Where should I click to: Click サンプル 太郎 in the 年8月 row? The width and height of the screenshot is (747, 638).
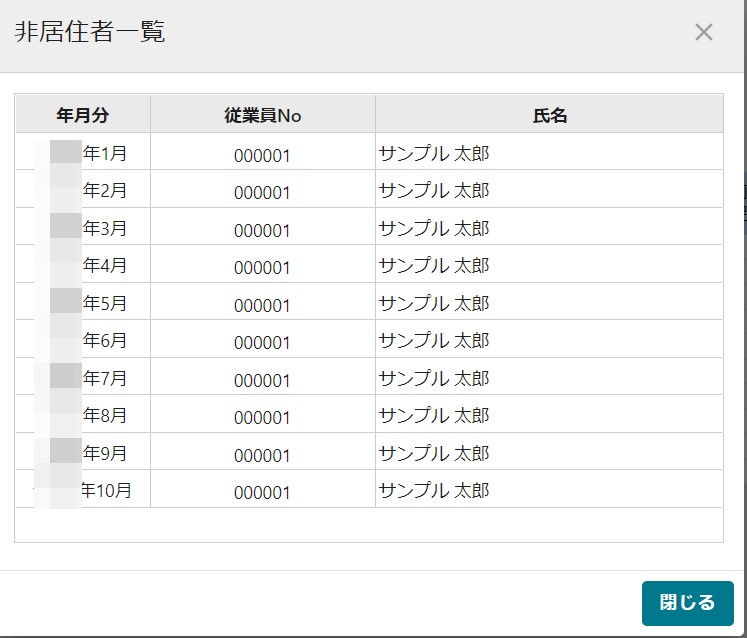434,415
